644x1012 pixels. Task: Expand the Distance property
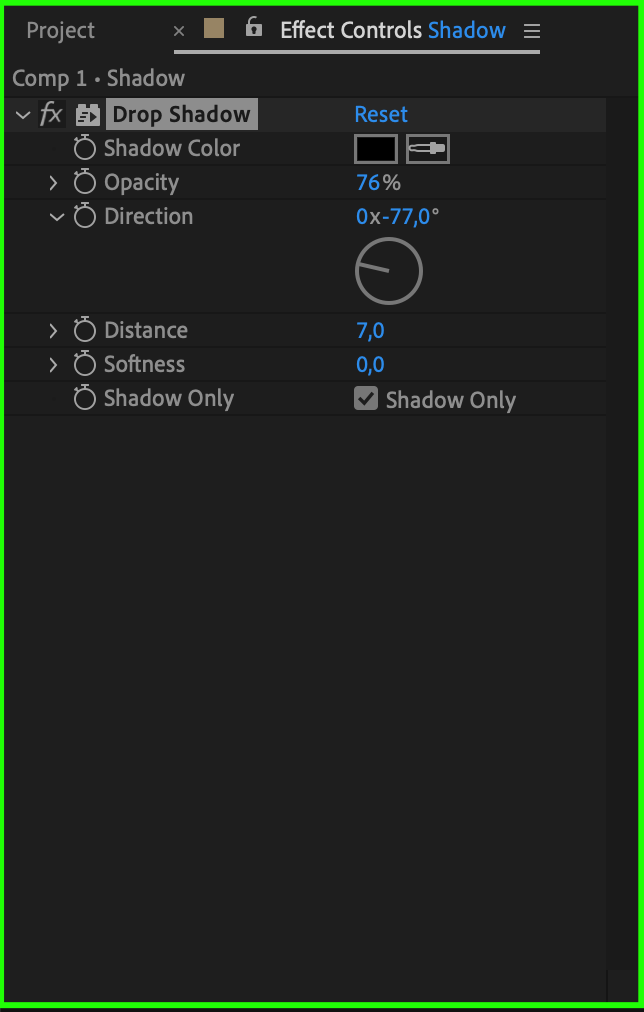[54, 331]
